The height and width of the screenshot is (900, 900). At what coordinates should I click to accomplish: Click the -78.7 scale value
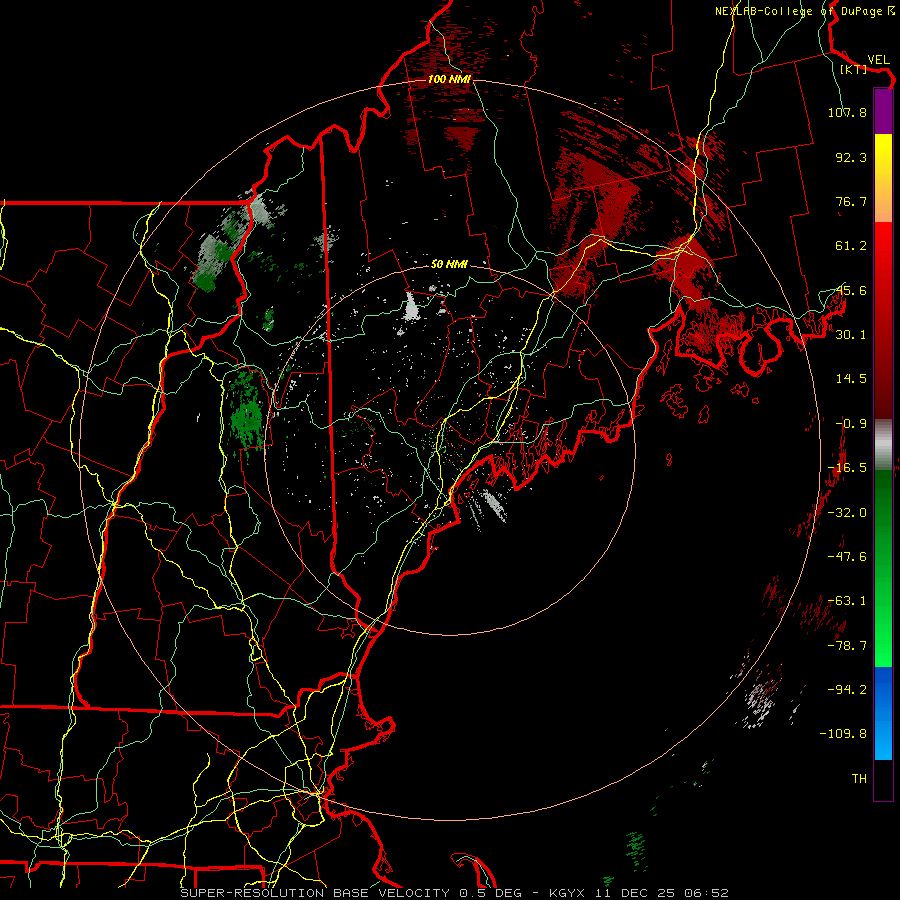pyautogui.click(x=847, y=646)
